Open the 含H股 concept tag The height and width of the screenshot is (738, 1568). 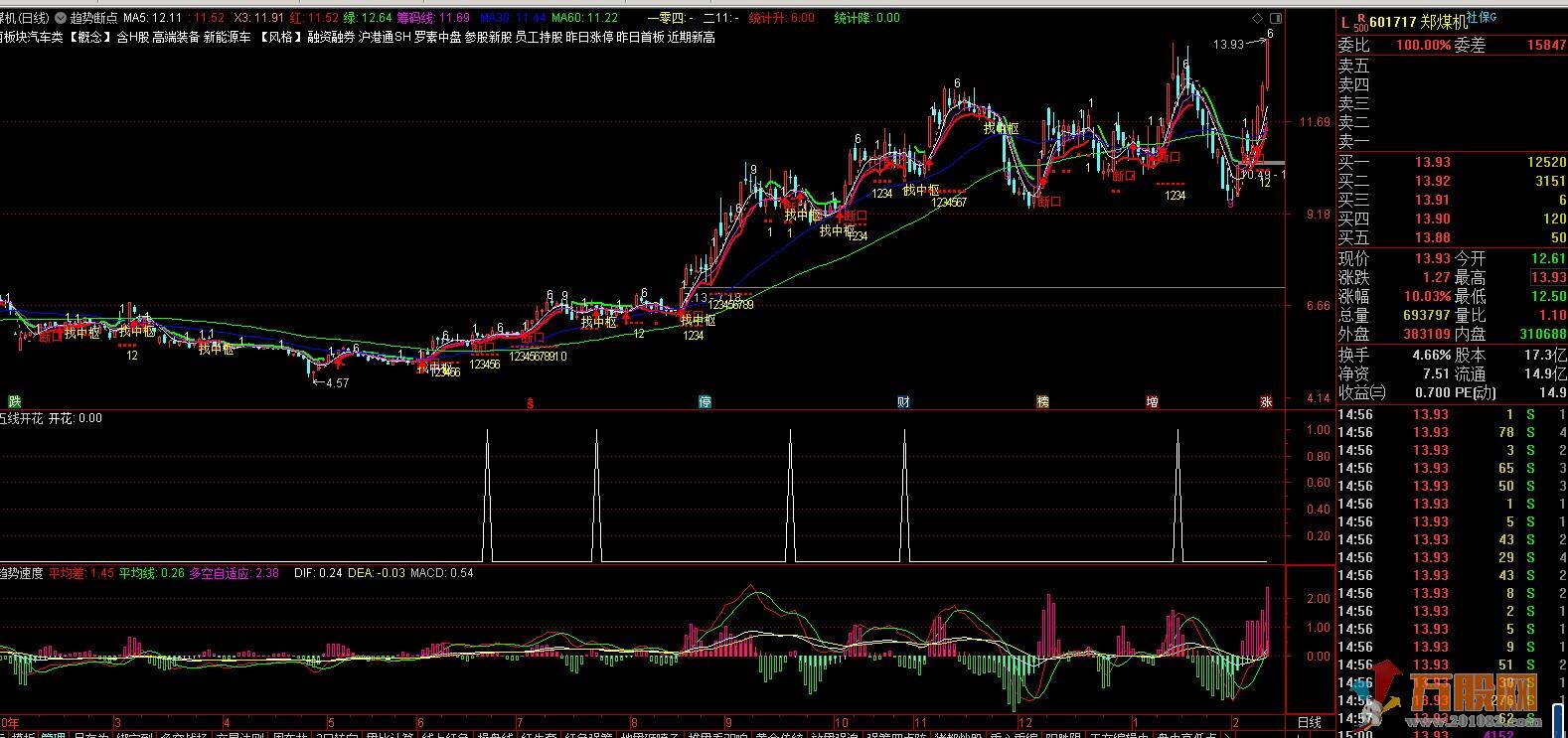click(x=132, y=37)
